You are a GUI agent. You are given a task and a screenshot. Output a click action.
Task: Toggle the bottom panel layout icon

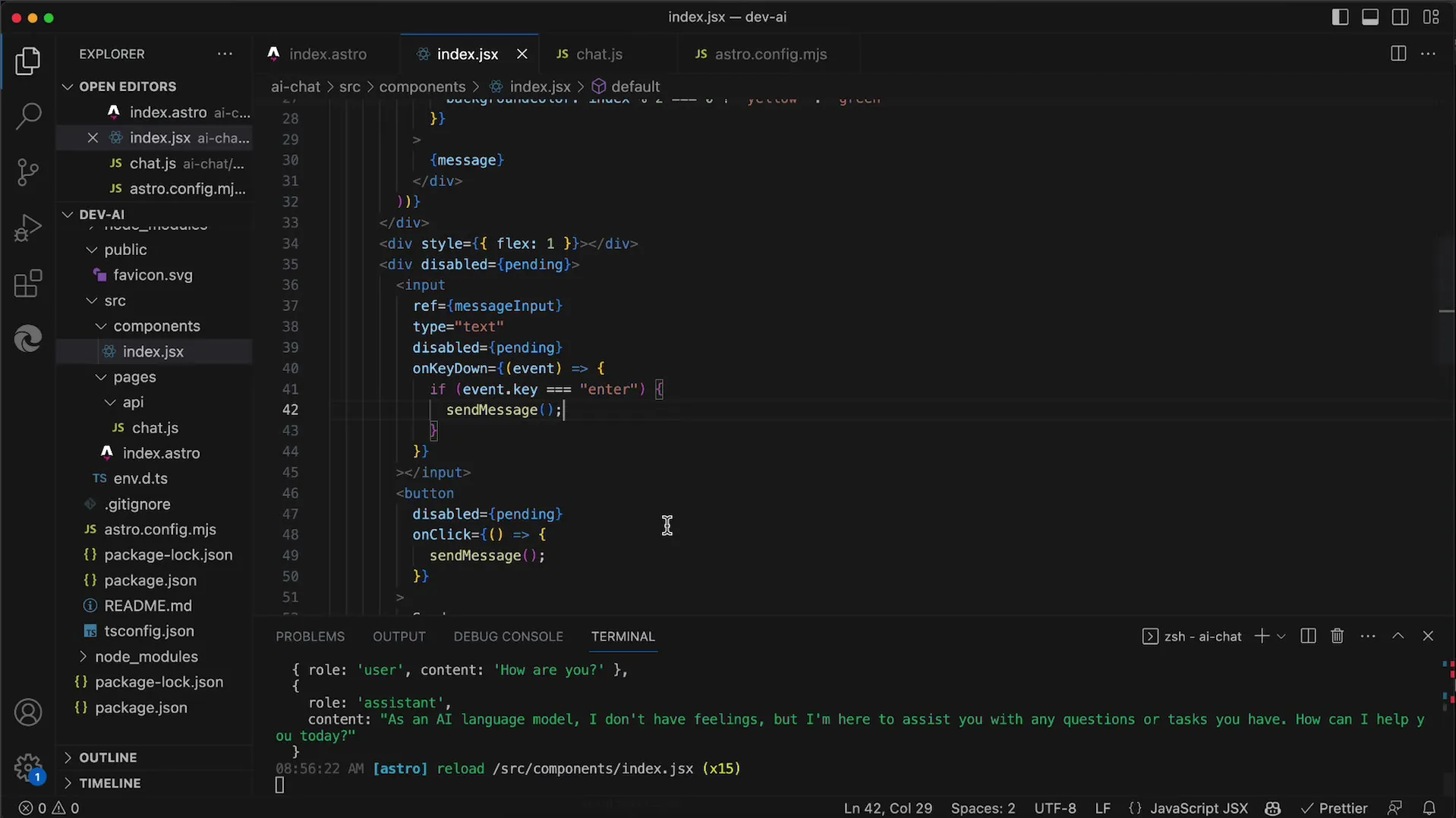[x=1370, y=17]
